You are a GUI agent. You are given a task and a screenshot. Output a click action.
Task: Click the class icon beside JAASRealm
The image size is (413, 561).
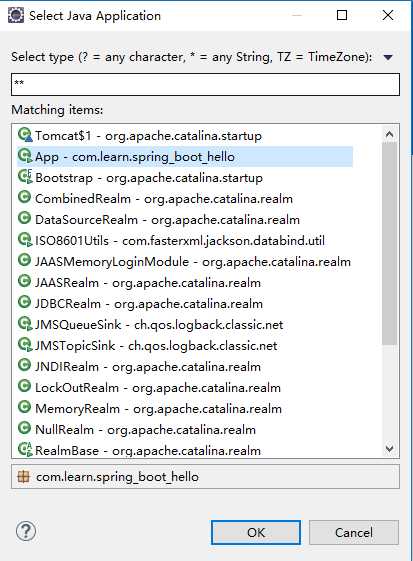24,281
